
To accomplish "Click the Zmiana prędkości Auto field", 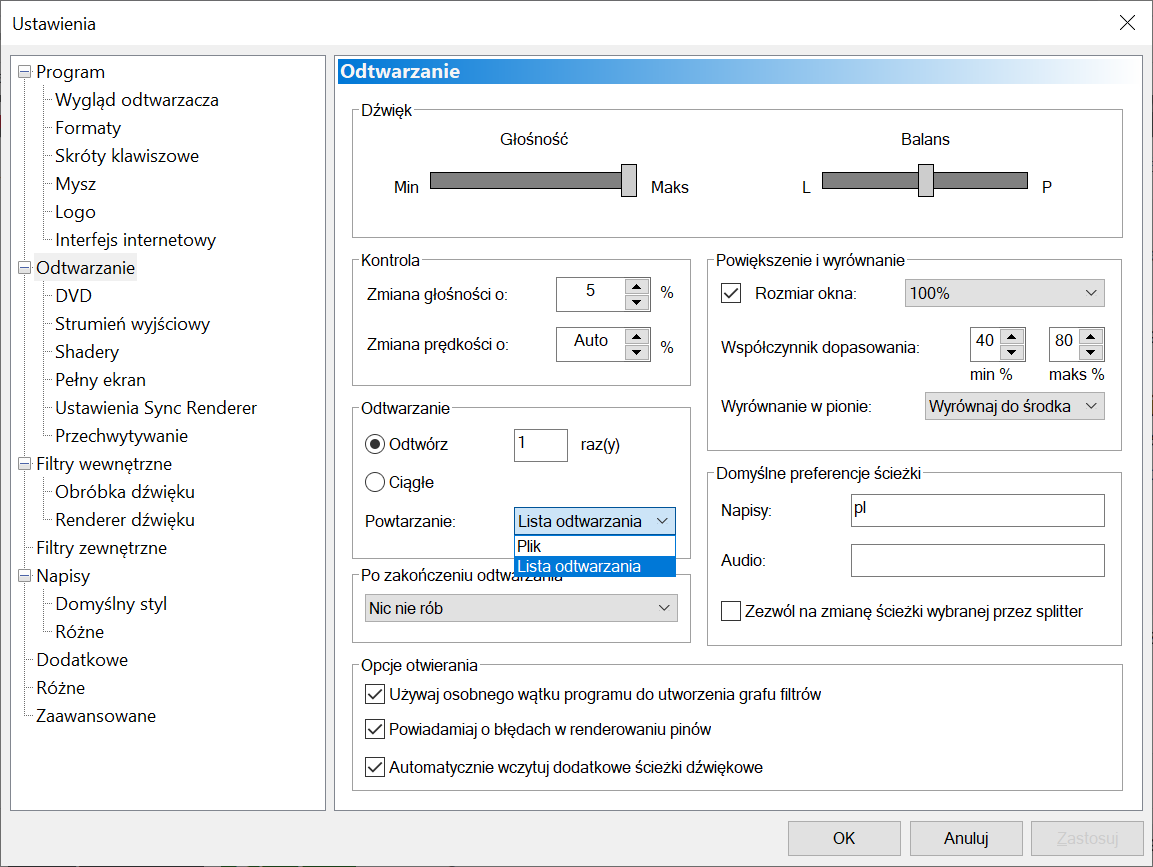I will pos(590,344).
